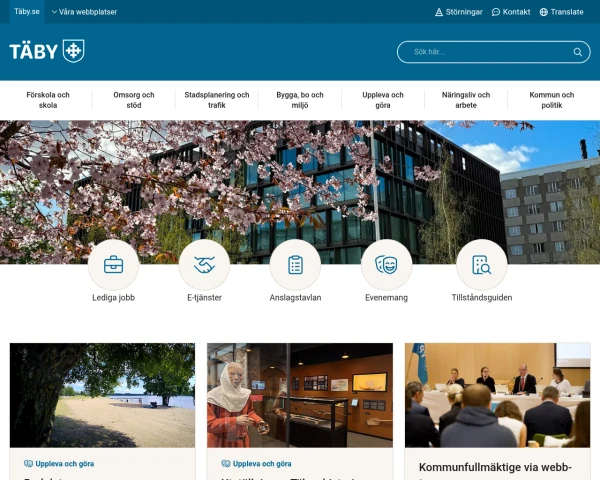Screen dimensions: 600x480
Task: Open the Evenemang theater masks icon
Action: click(x=386, y=265)
